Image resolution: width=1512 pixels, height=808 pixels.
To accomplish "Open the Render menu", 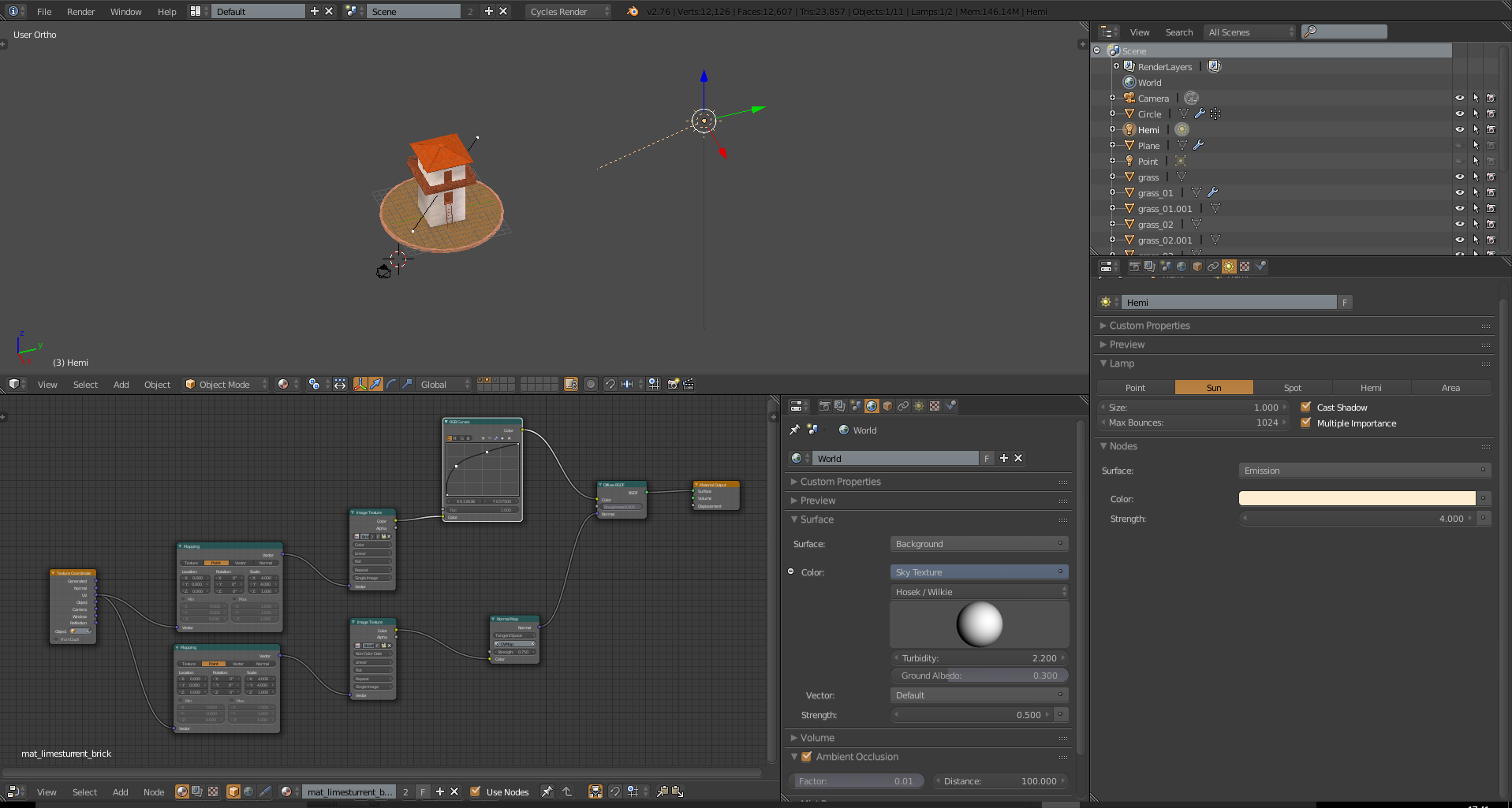I will click(80, 11).
